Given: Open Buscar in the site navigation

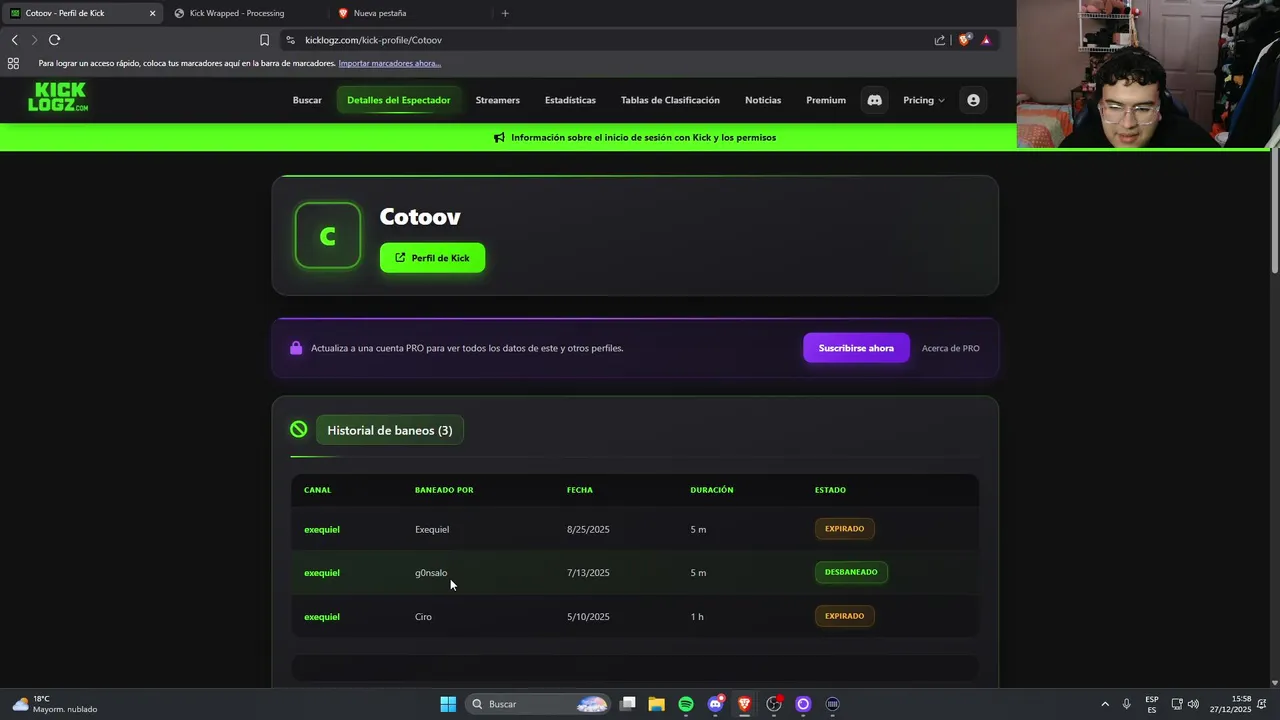Looking at the screenshot, I should pyautogui.click(x=307, y=100).
